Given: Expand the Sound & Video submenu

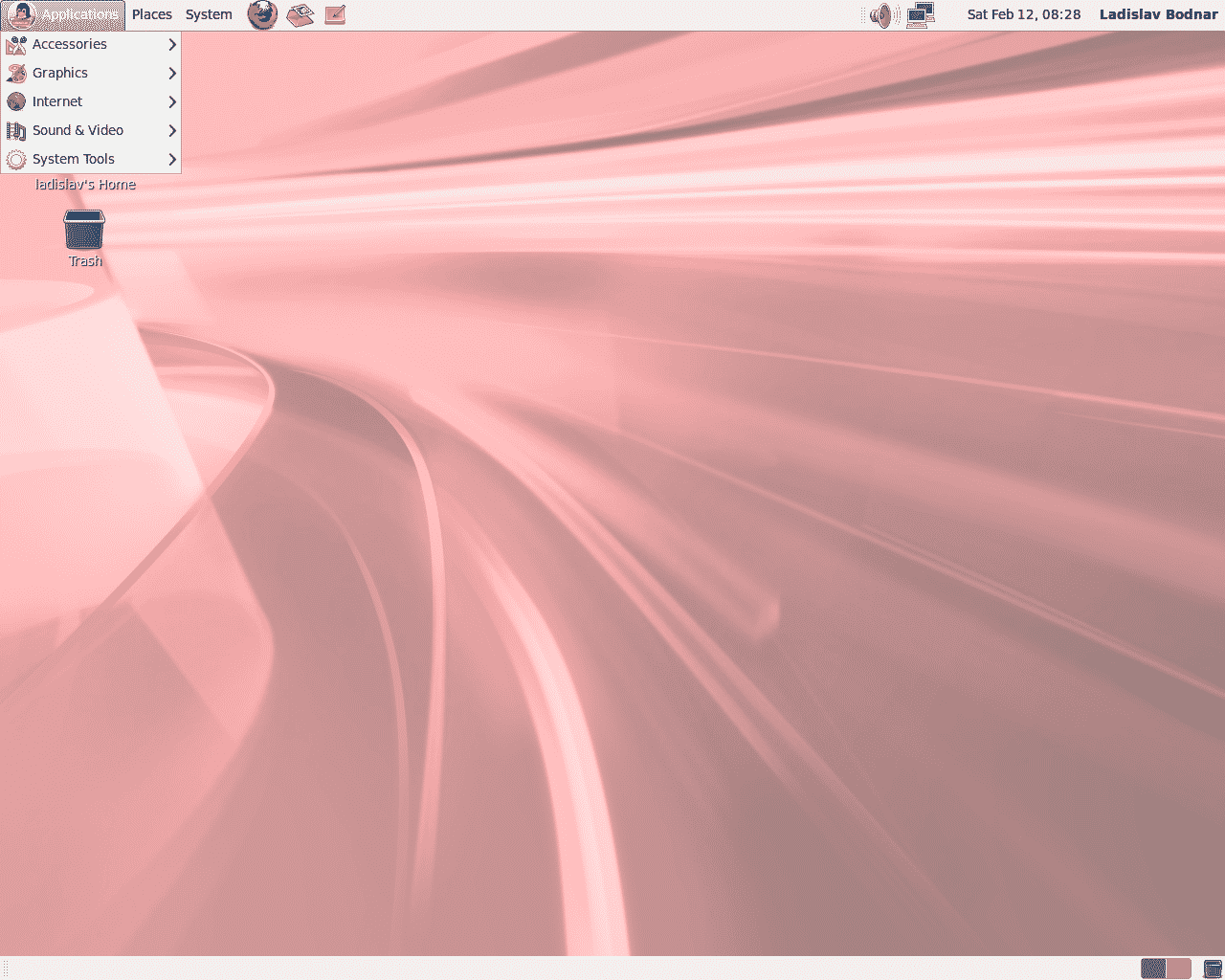Looking at the screenshot, I should click(91, 130).
